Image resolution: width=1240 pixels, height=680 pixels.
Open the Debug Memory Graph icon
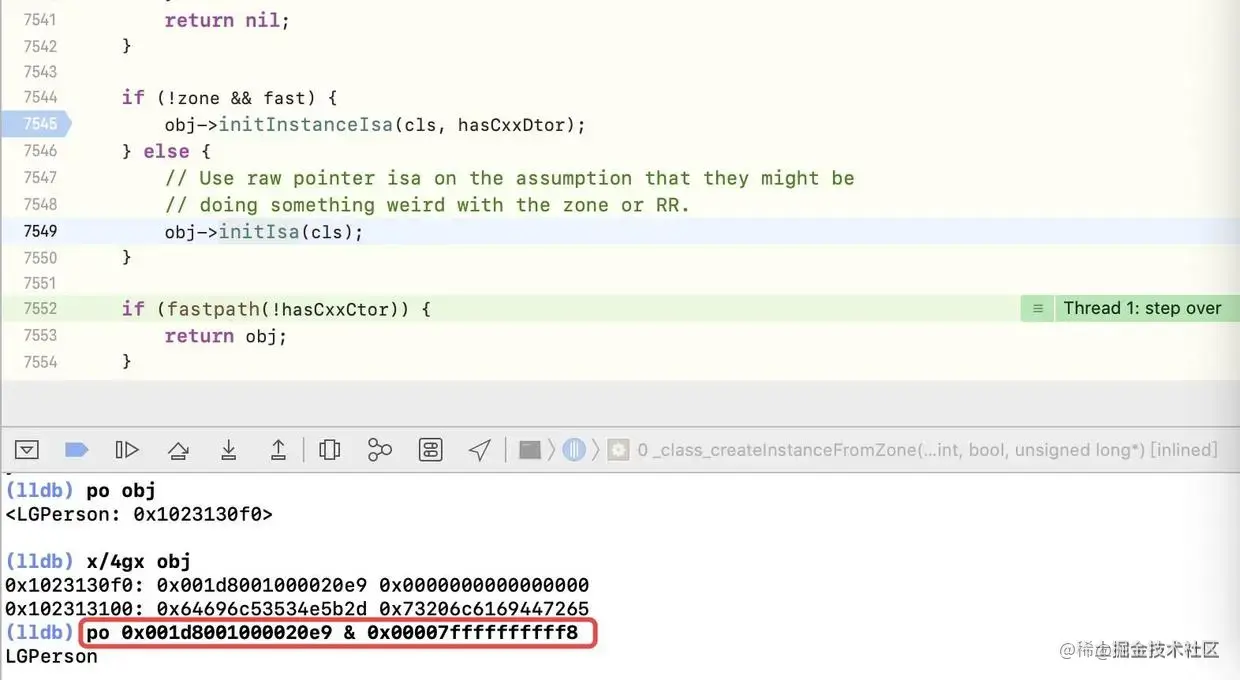[380, 450]
